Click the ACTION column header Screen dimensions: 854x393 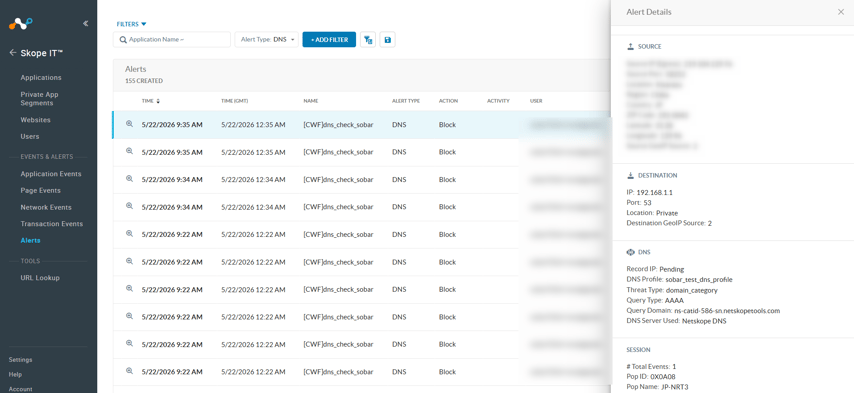(448, 101)
